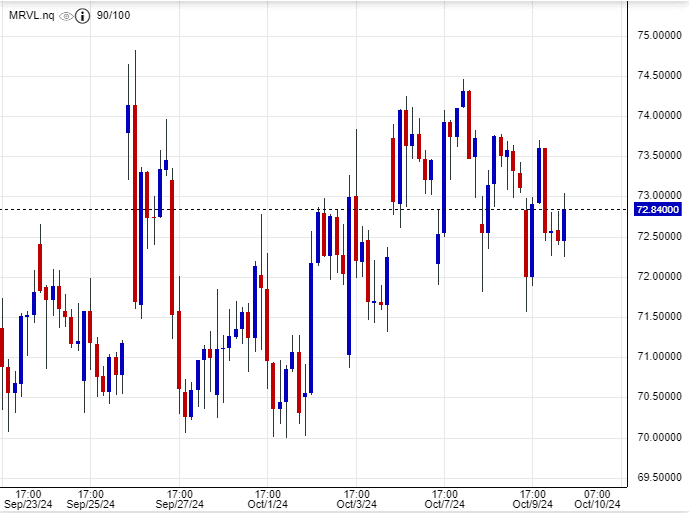This screenshot has height=513, width=689.
Task: Click the rightmost blue candle on the chart
Action: [564, 225]
